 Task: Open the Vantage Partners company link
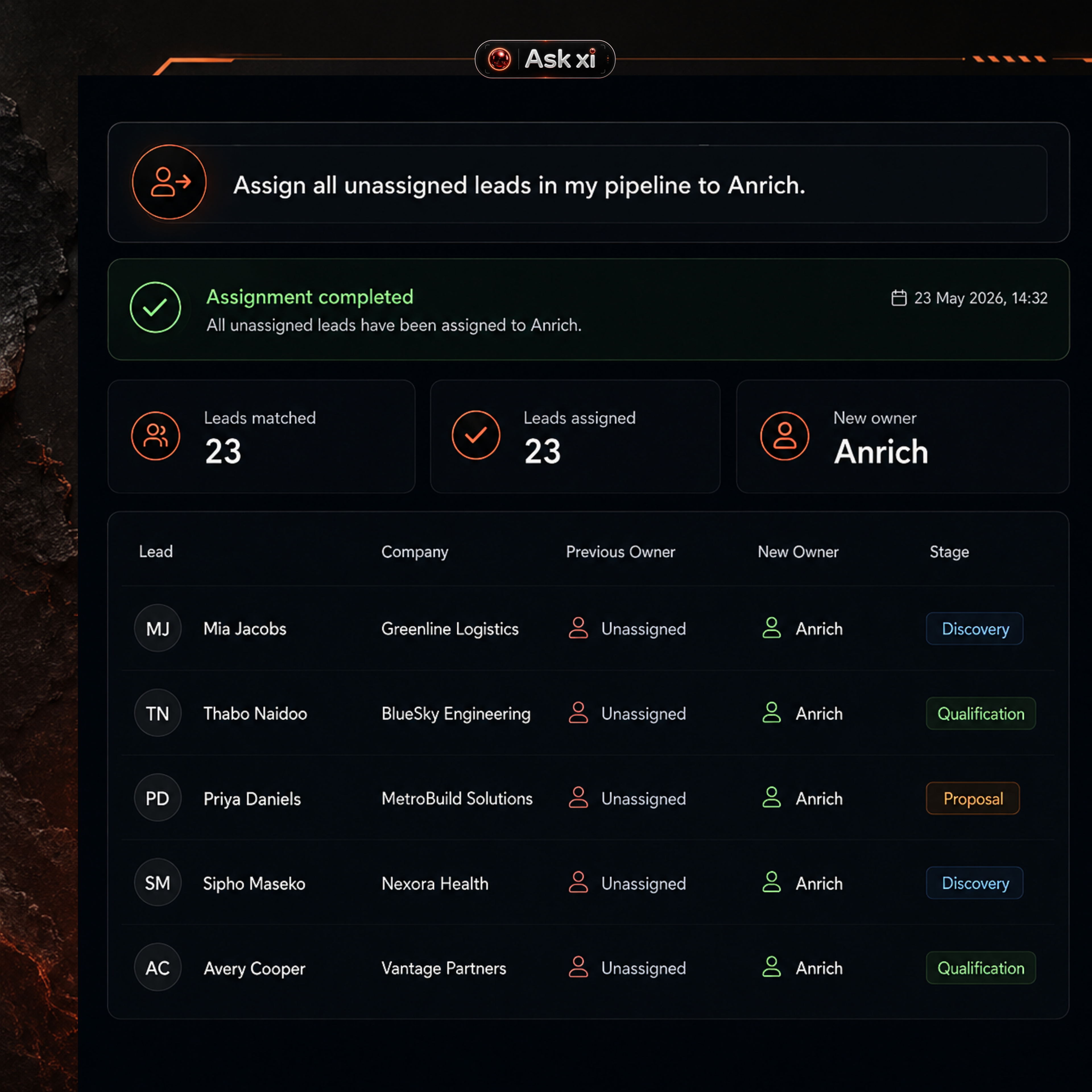(444, 968)
